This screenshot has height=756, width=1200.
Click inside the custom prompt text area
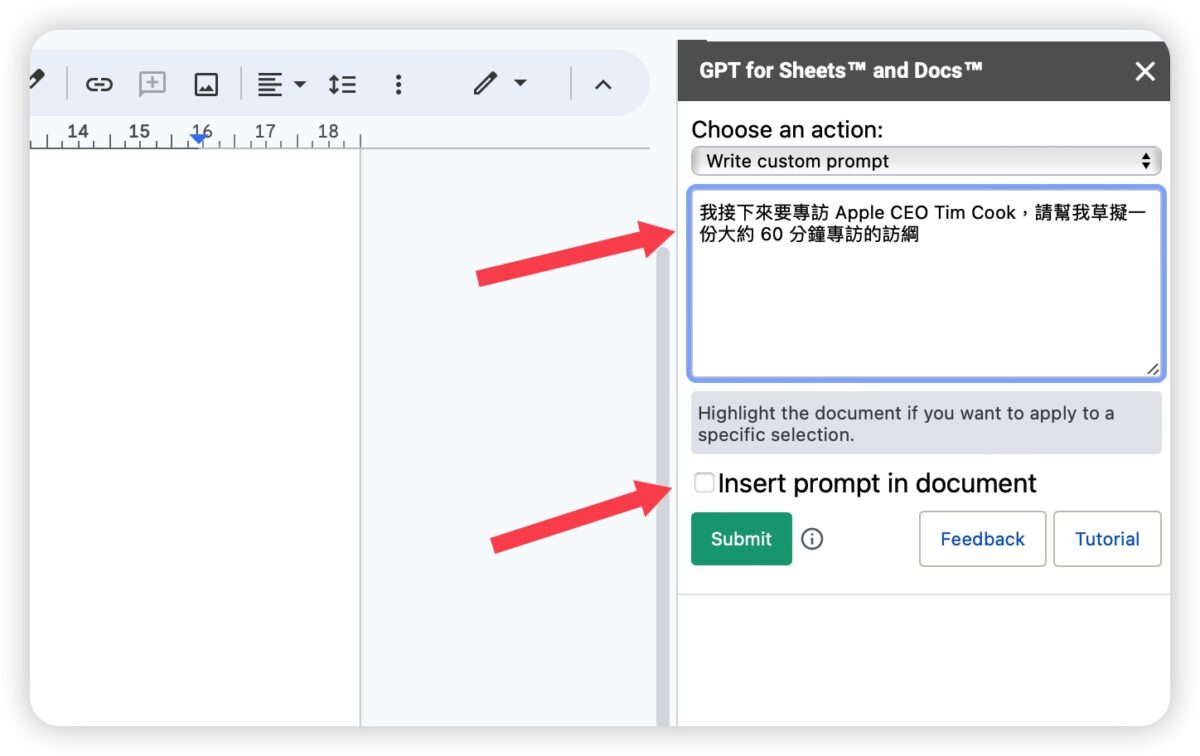pyautogui.click(x=925, y=283)
